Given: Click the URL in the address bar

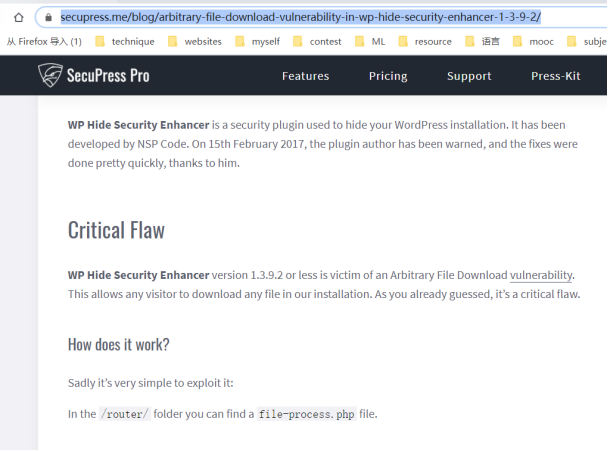Looking at the screenshot, I should 301,17.
